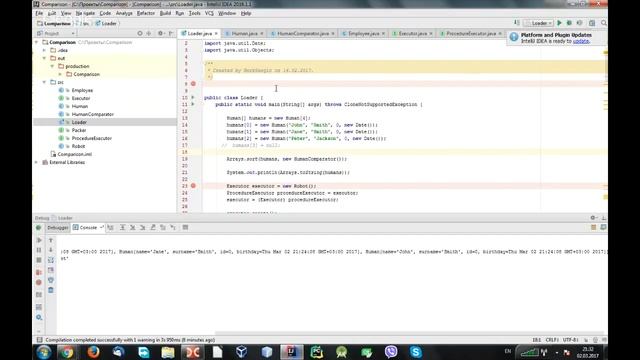Click run gutter arrow beside main method

pyautogui.click(x=193, y=104)
